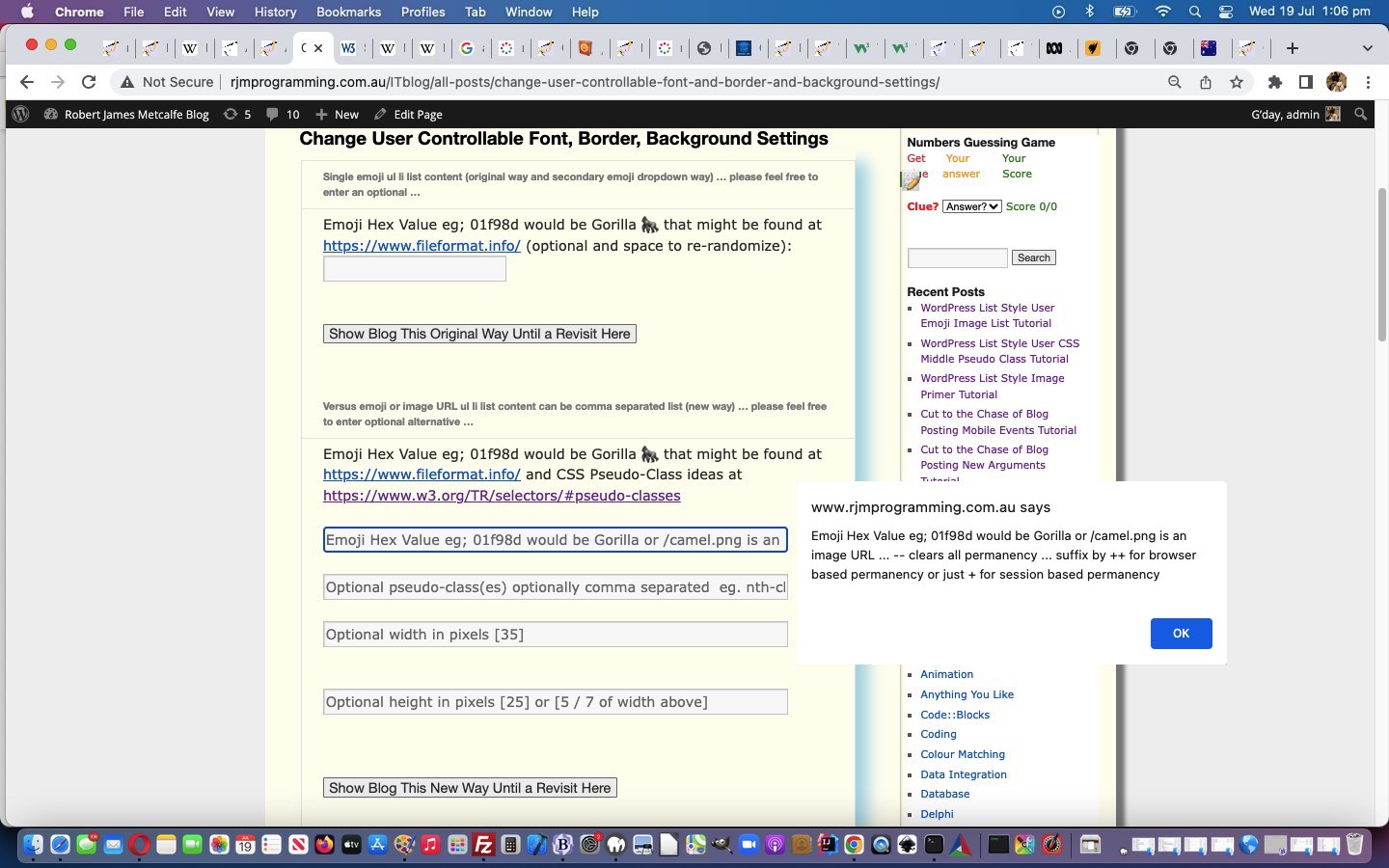Open the History menu in menu bar

tap(275, 12)
